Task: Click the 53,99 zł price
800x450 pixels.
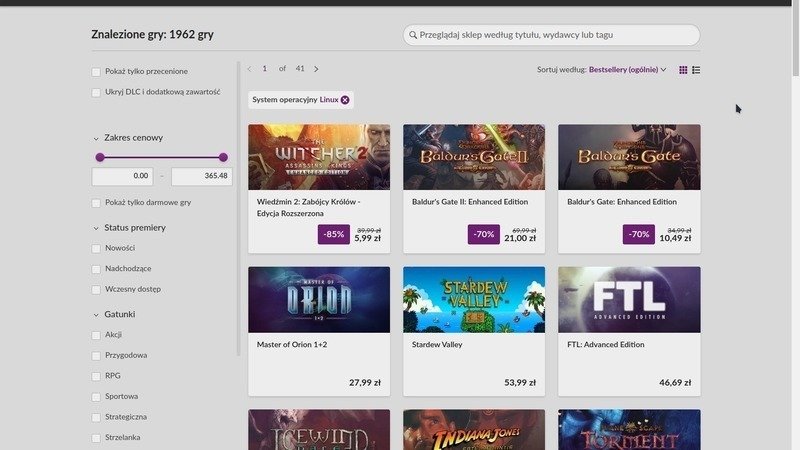Action: coord(520,383)
